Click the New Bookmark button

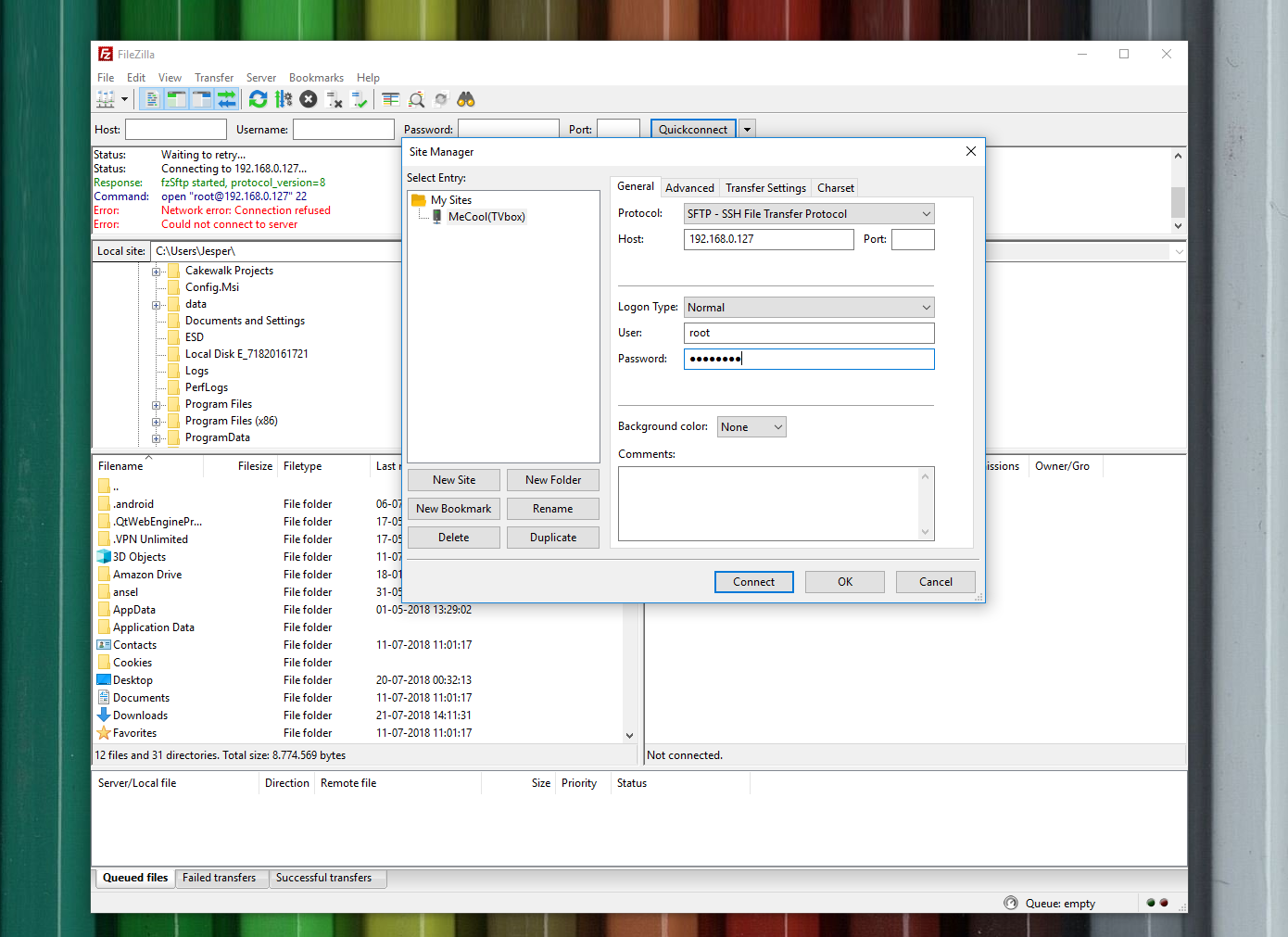(454, 509)
